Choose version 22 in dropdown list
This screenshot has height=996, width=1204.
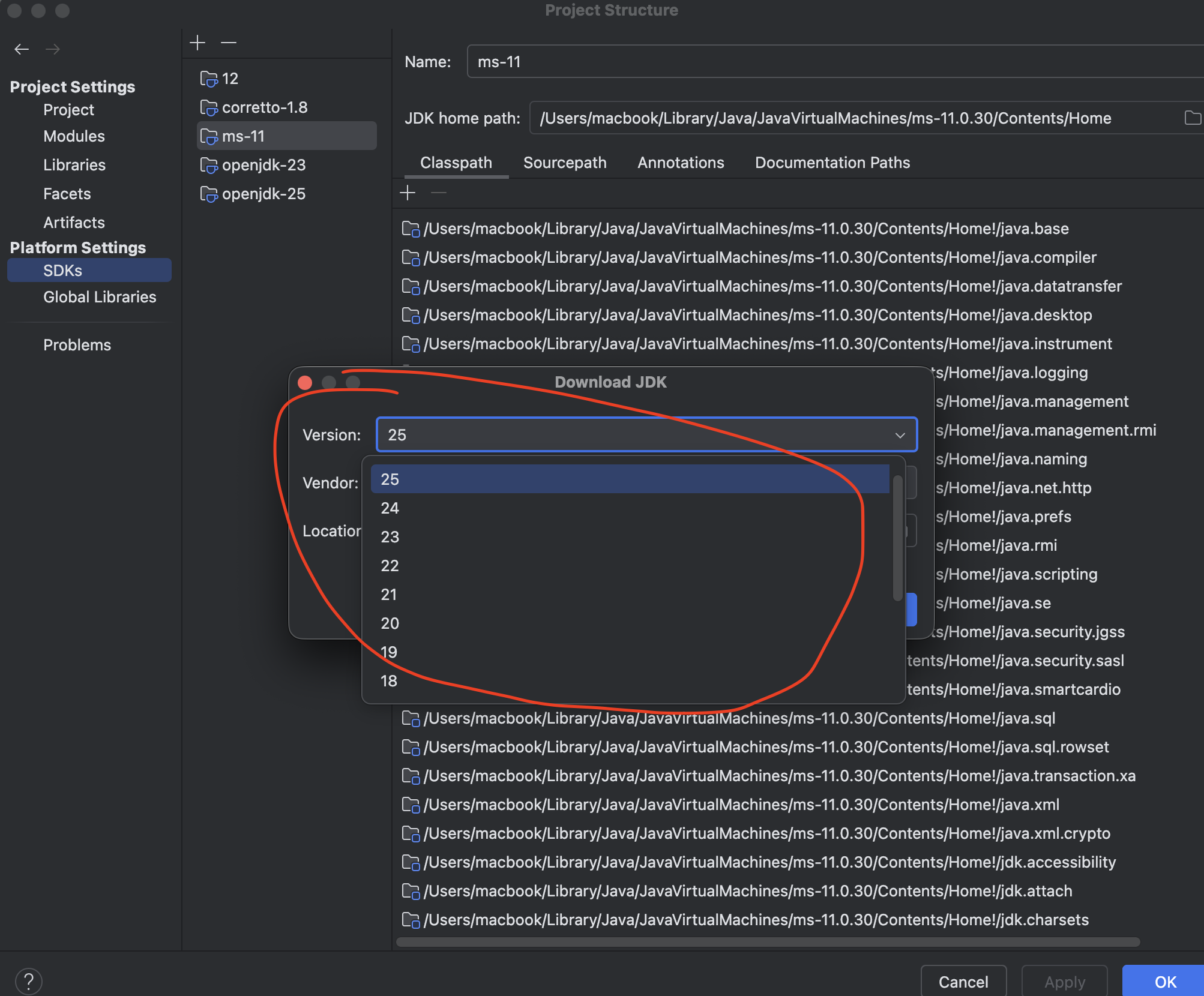[630, 566]
